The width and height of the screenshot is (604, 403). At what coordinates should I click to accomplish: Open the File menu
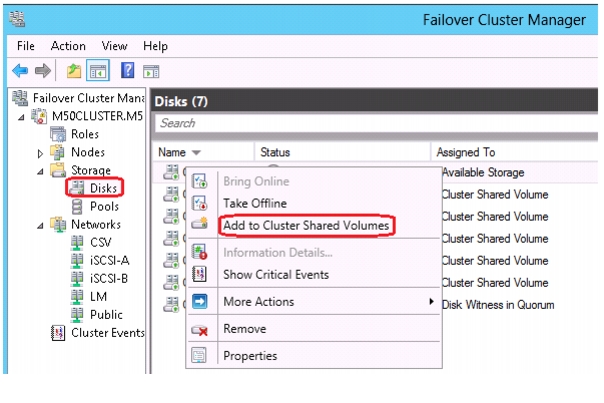(26, 46)
